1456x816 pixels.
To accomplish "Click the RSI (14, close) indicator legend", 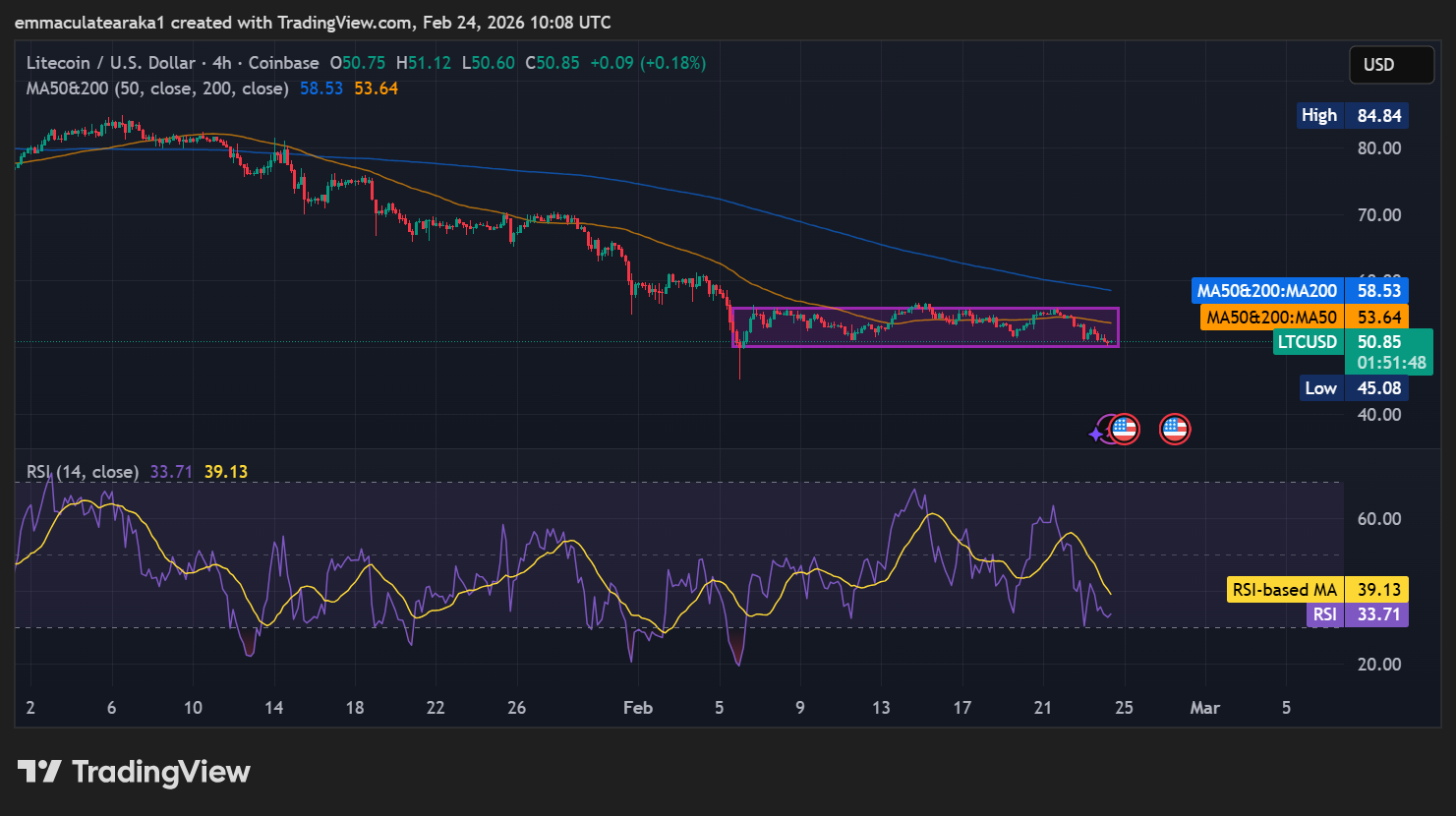I will click(83, 472).
